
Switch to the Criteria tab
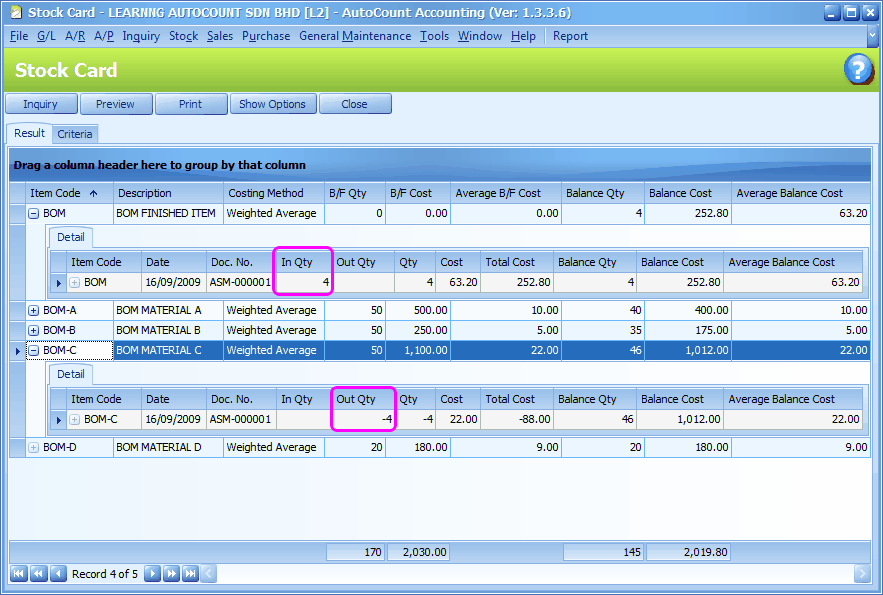(x=75, y=134)
